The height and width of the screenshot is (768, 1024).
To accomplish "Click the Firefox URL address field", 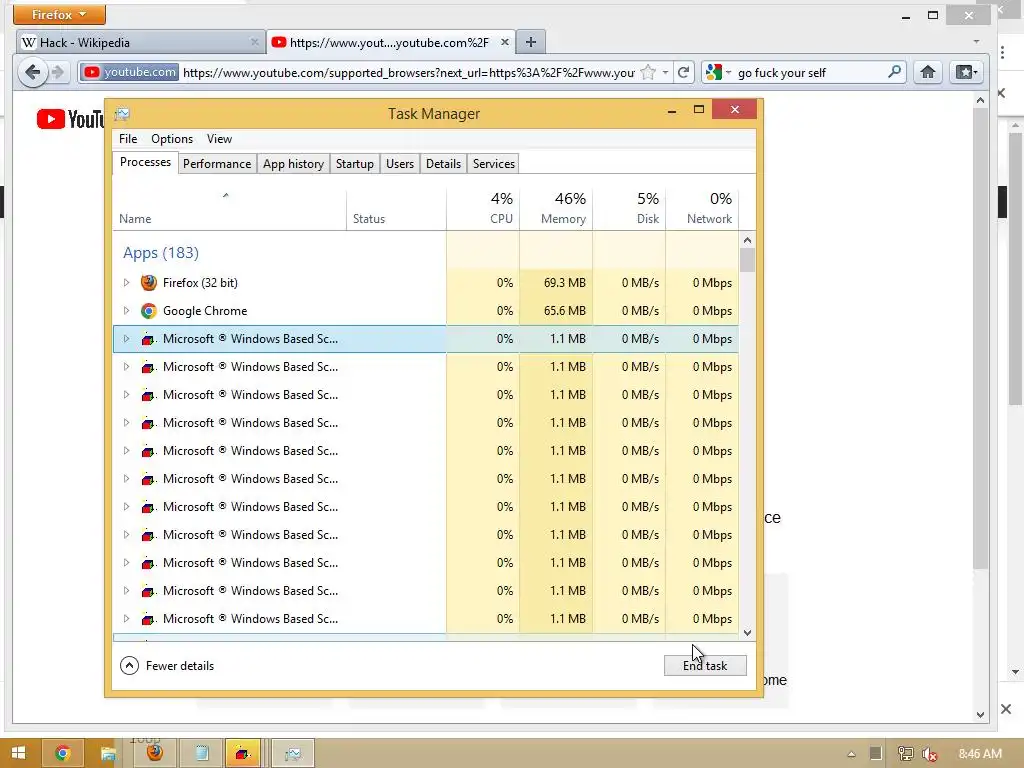I will point(408,72).
